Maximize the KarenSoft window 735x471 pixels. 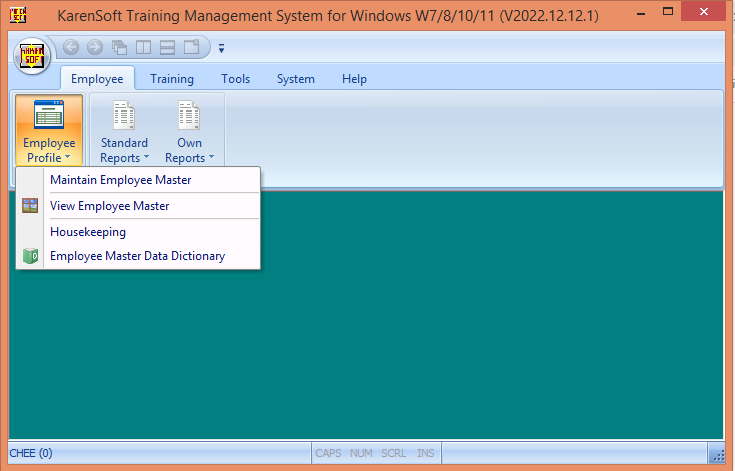pos(668,12)
